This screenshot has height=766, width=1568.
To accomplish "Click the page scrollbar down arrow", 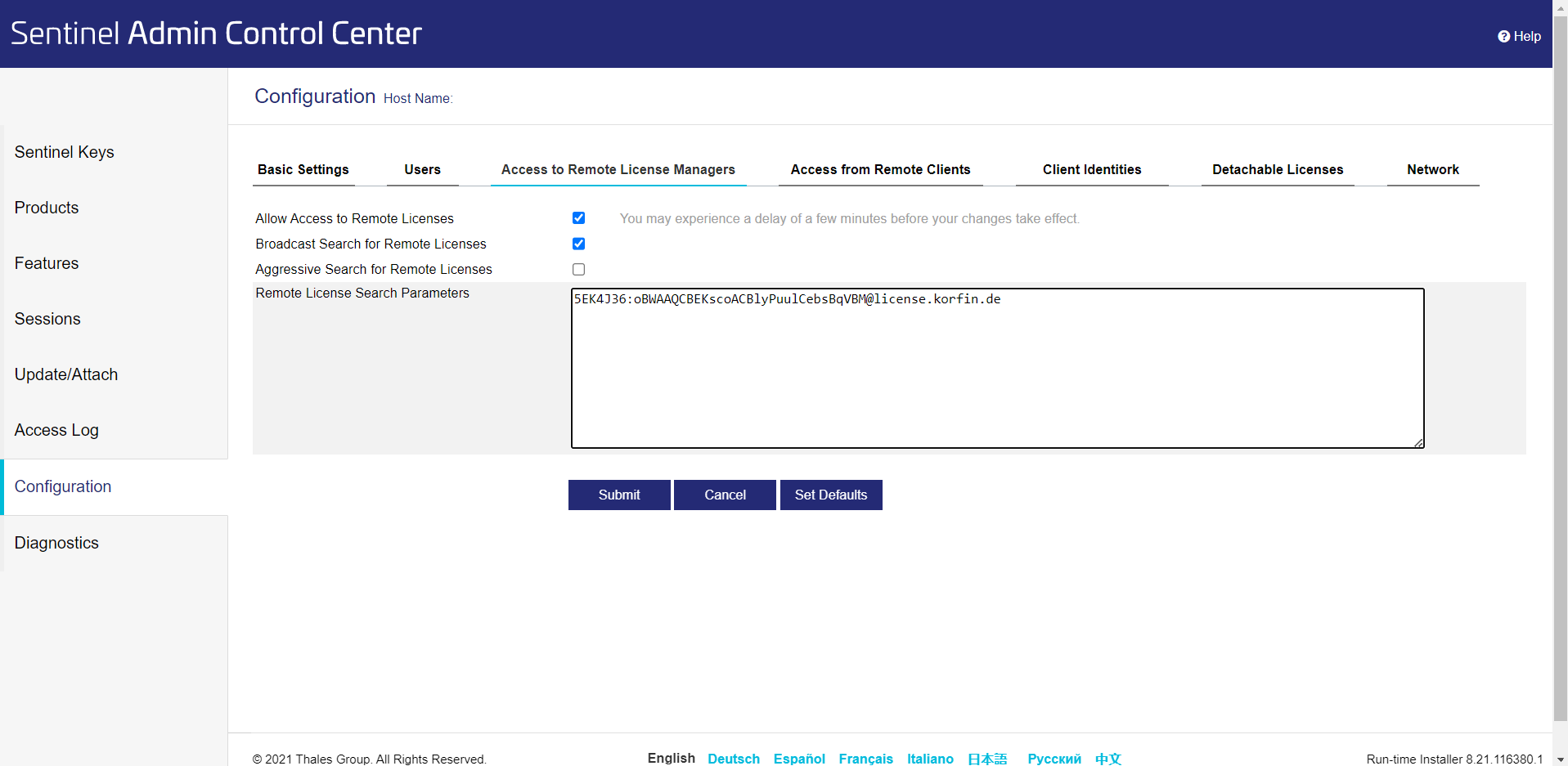I will coord(1560,759).
